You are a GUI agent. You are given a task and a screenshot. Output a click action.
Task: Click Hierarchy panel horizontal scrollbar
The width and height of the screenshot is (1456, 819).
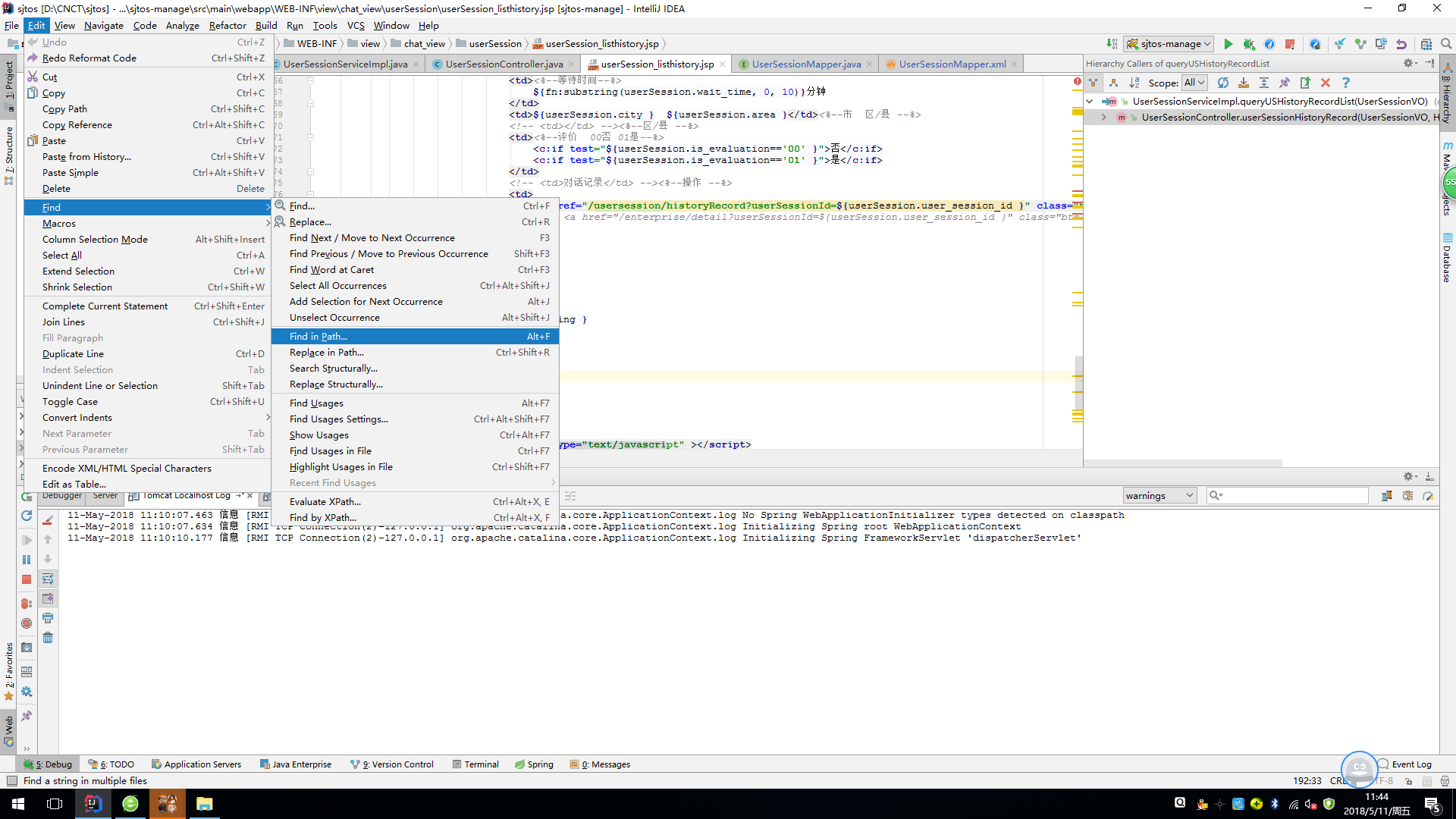click(x=1183, y=463)
